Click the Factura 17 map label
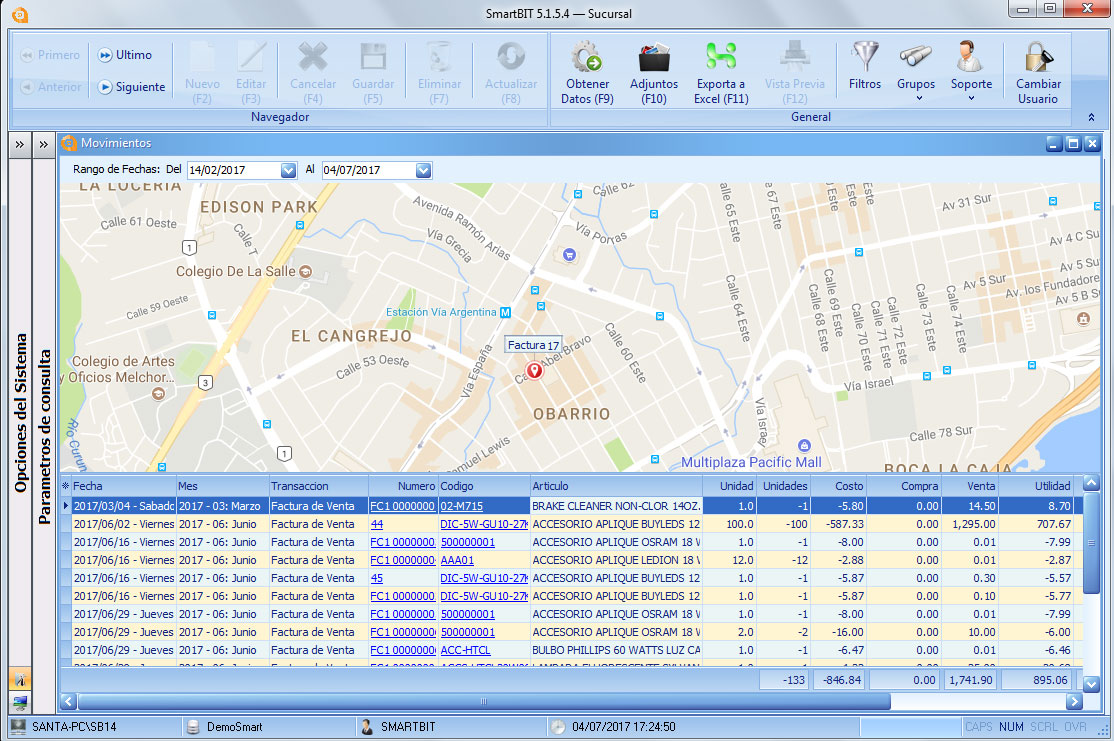Screen dimensions: 1114x741 pyautogui.click(x=533, y=345)
